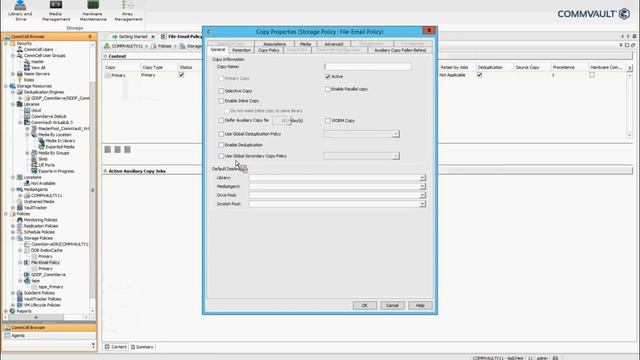The image size is (640, 360).
Task: Select Reports icon in tree
Action: click(x=13, y=311)
